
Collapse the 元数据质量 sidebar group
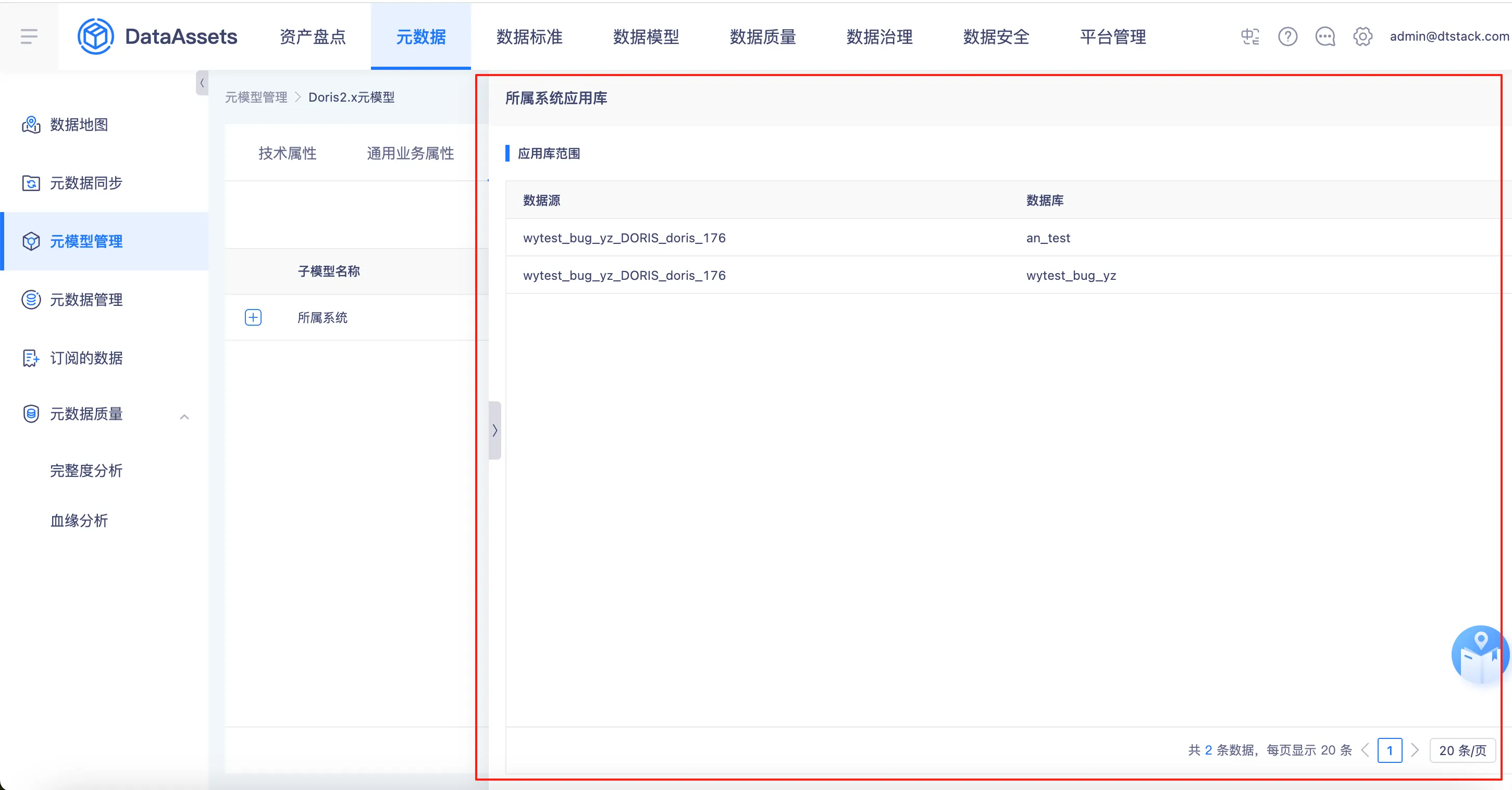tap(184, 416)
